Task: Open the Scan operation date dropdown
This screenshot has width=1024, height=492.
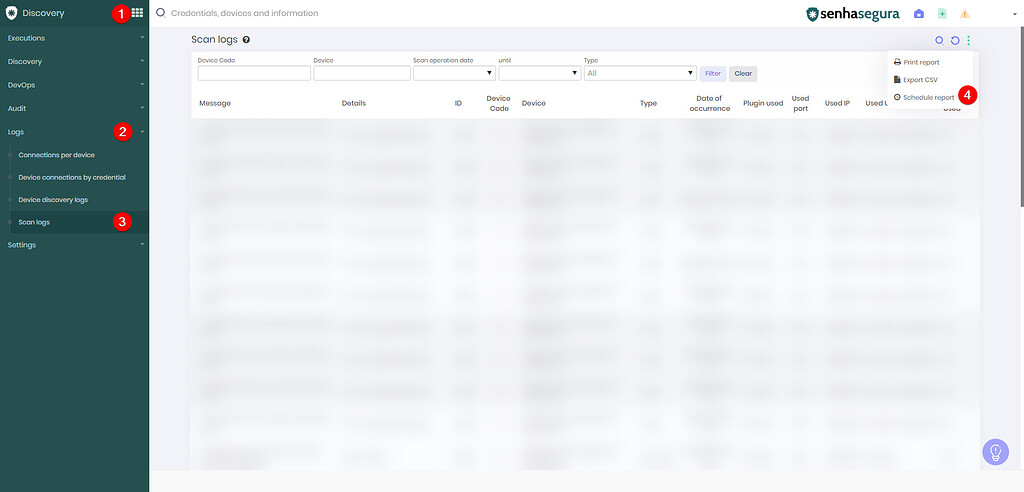Action: (x=454, y=73)
